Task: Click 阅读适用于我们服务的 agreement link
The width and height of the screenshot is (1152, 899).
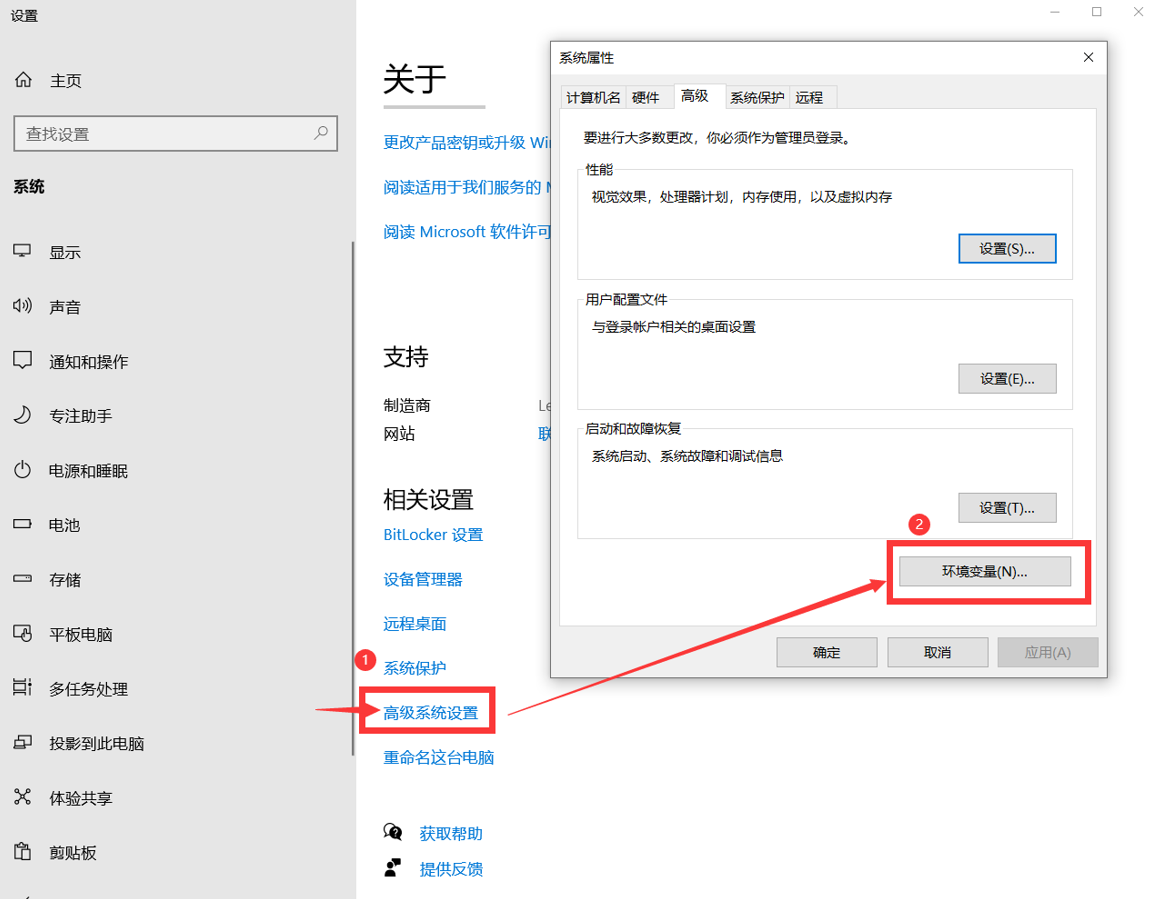Action: (467, 187)
